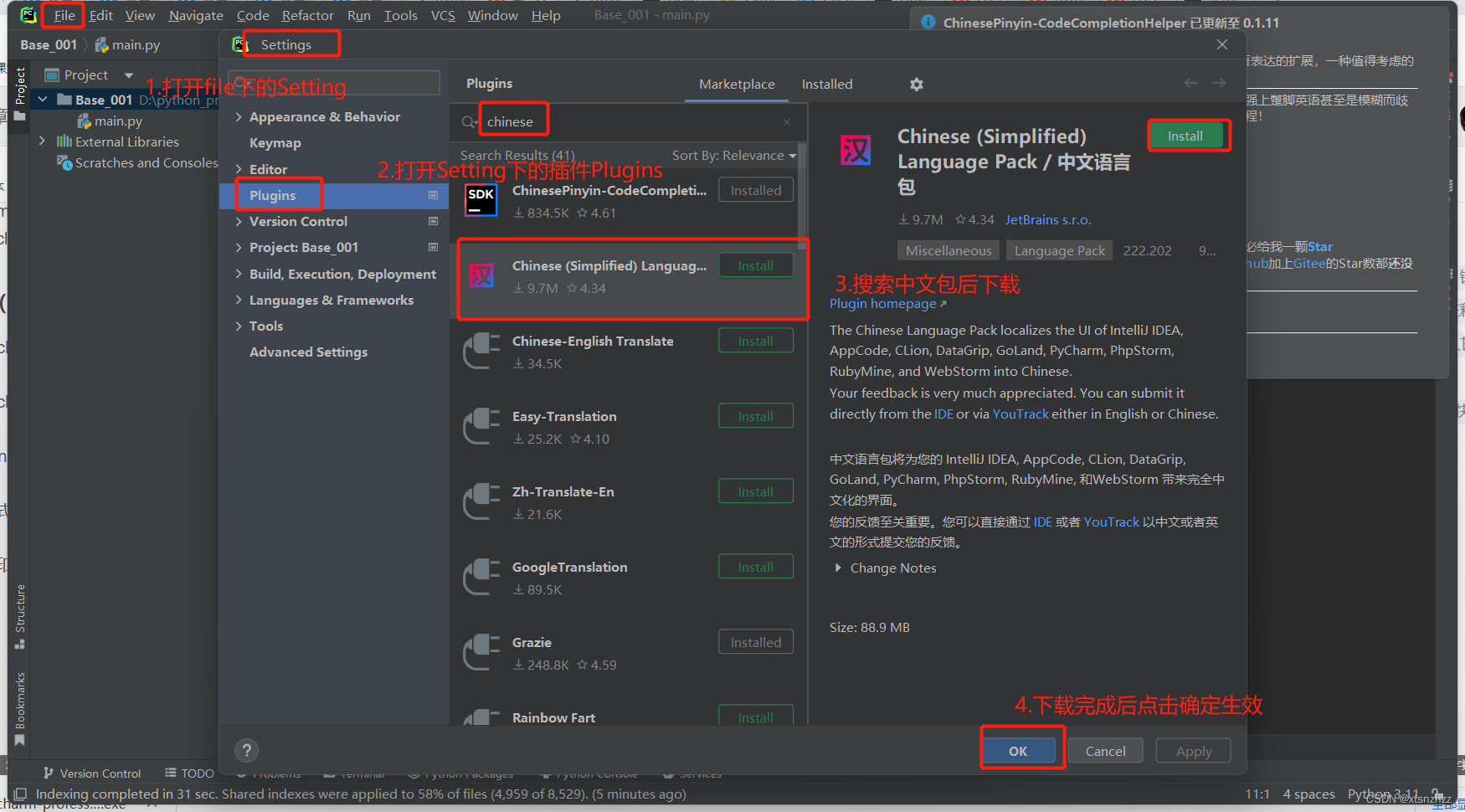1465x812 pixels.
Task: Click the Zh-Translate-En plugin icon
Action: click(481, 501)
